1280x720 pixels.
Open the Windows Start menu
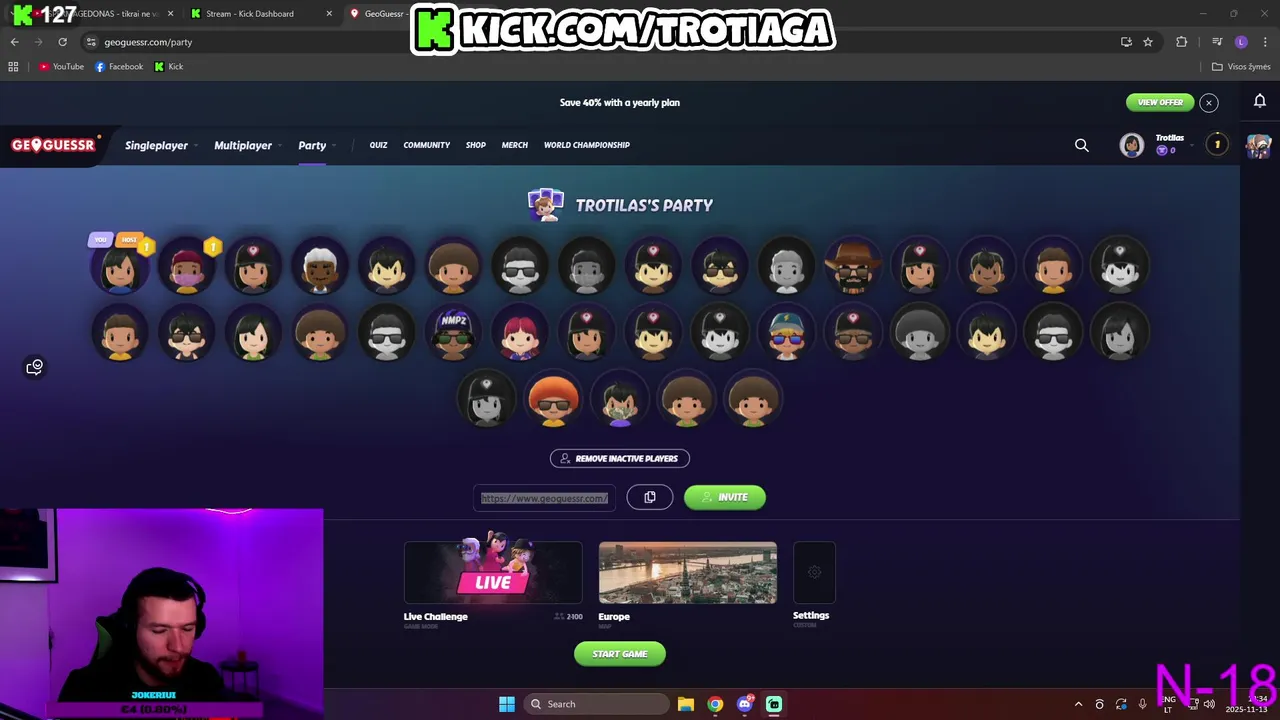pos(507,704)
